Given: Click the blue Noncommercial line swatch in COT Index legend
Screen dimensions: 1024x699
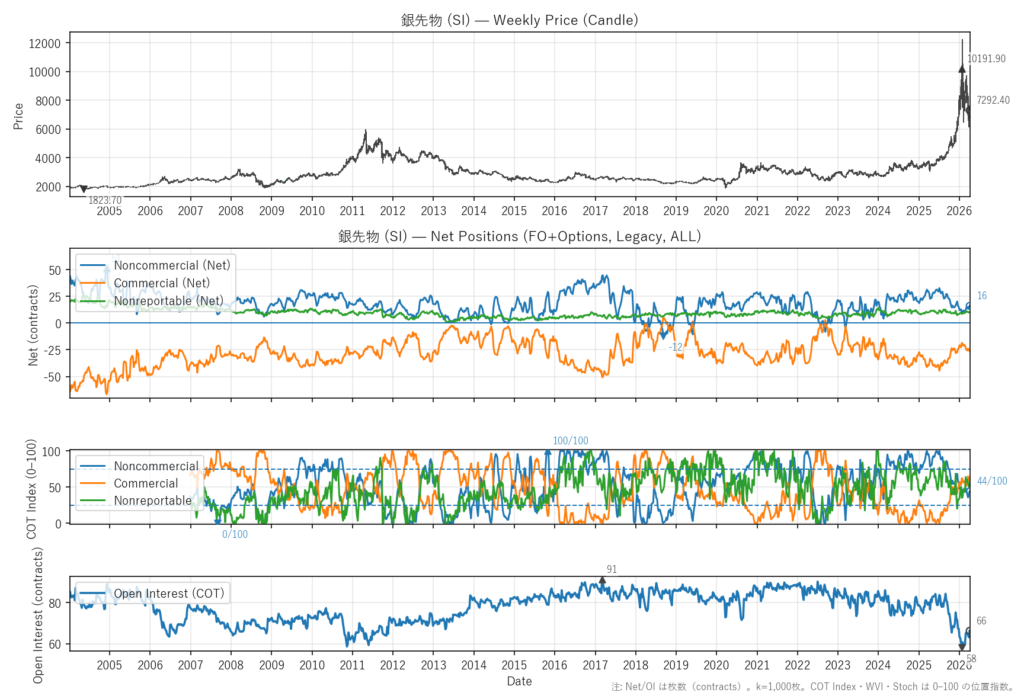Looking at the screenshot, I should pyautogui.click(x=93, y=467).
